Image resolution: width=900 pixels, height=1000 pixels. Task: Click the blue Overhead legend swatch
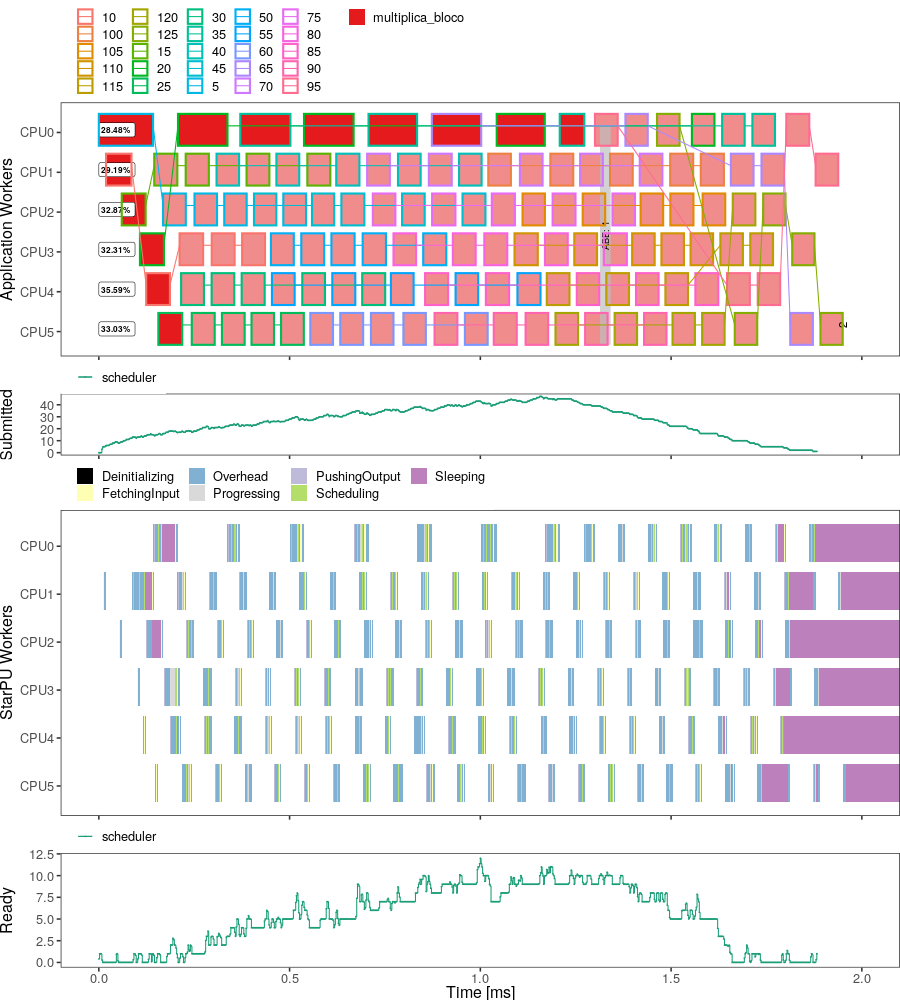pos(197,477)
